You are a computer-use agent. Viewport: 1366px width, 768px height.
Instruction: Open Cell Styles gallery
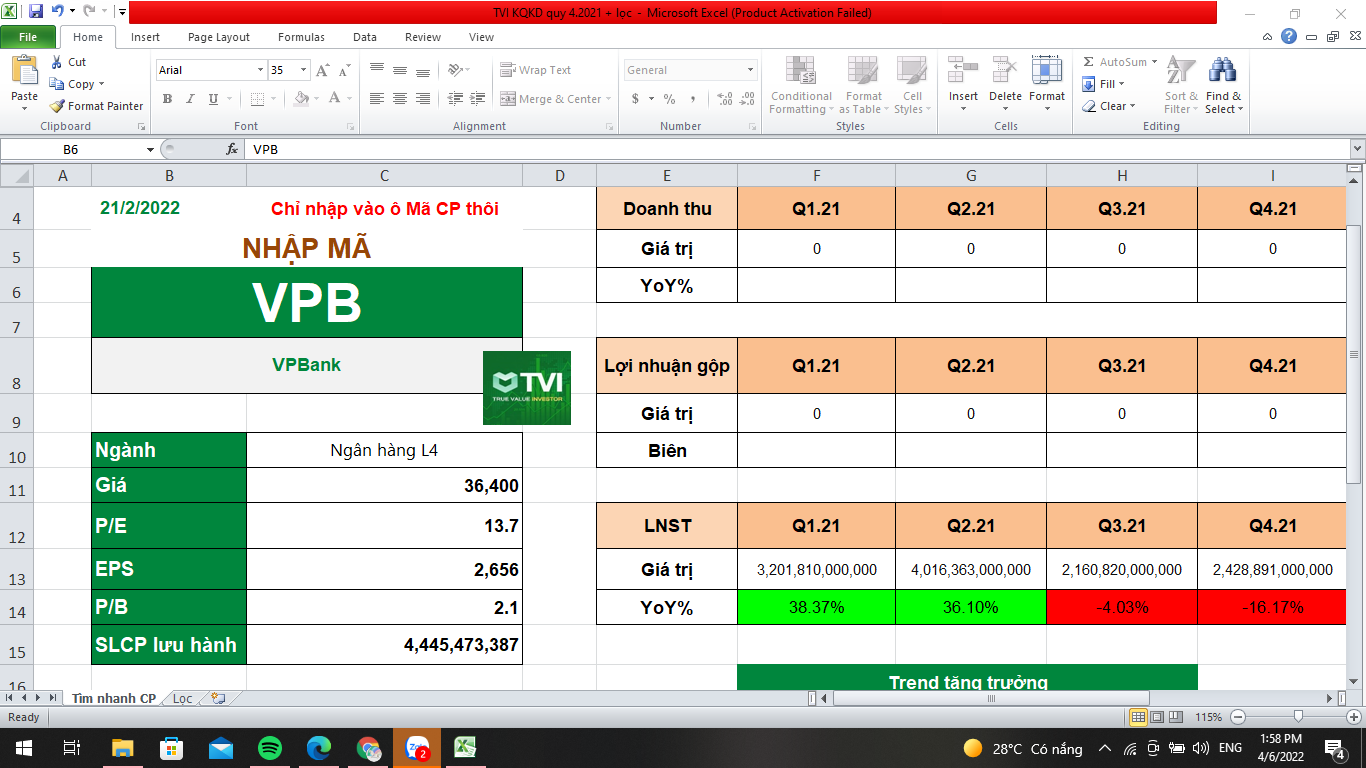tap(911, 86)
